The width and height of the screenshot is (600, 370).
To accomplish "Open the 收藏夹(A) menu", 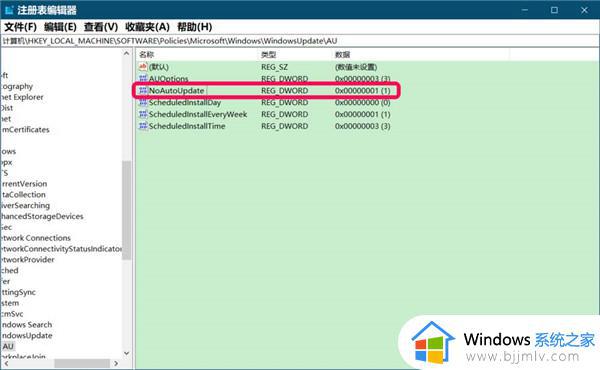I will (x=147, y=27).
